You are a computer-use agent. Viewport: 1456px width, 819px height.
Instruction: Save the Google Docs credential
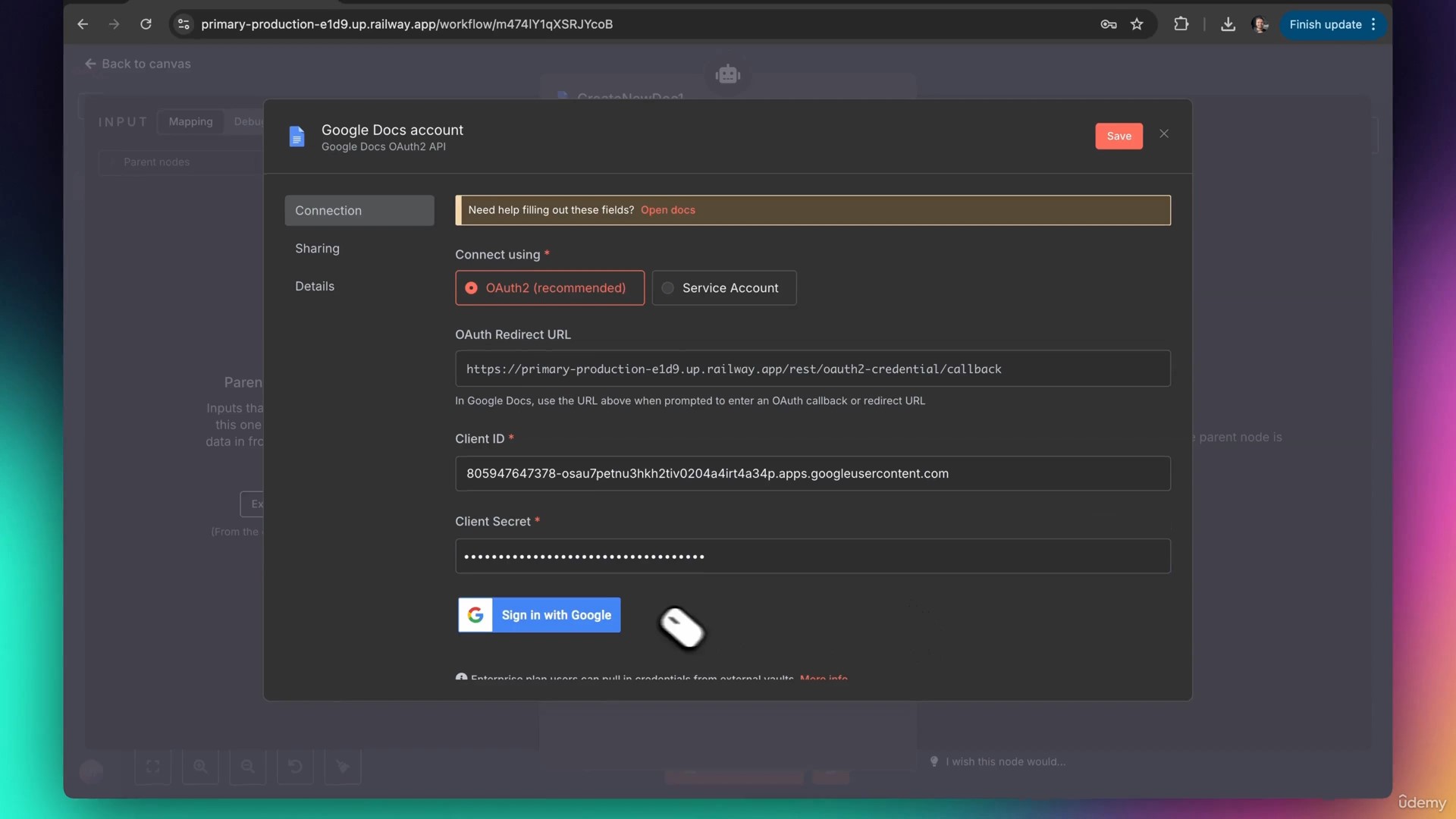(x=1119, y=136)
